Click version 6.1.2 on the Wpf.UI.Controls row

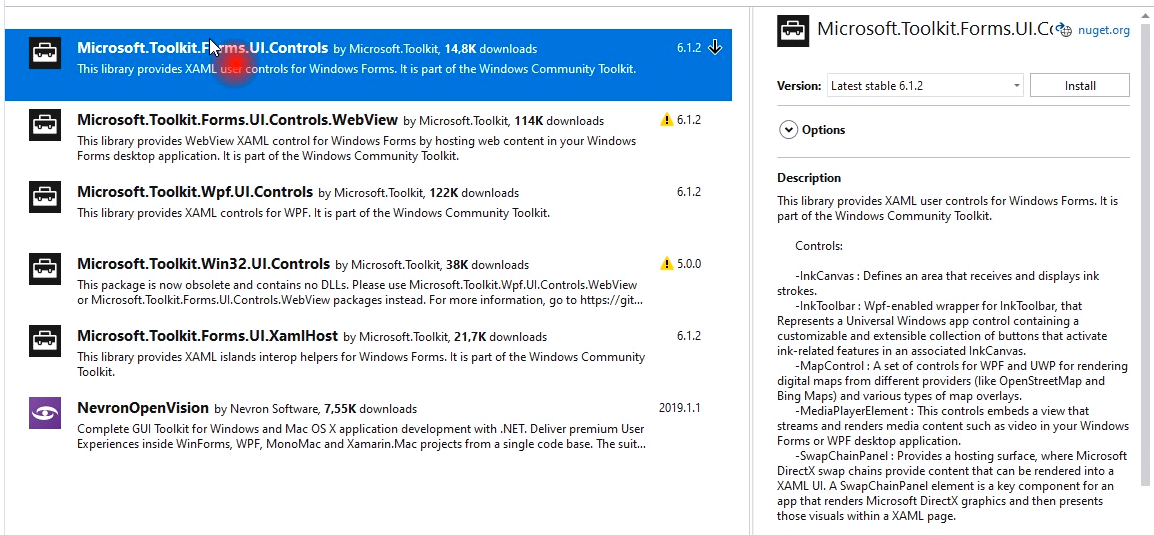pos(689,192)
